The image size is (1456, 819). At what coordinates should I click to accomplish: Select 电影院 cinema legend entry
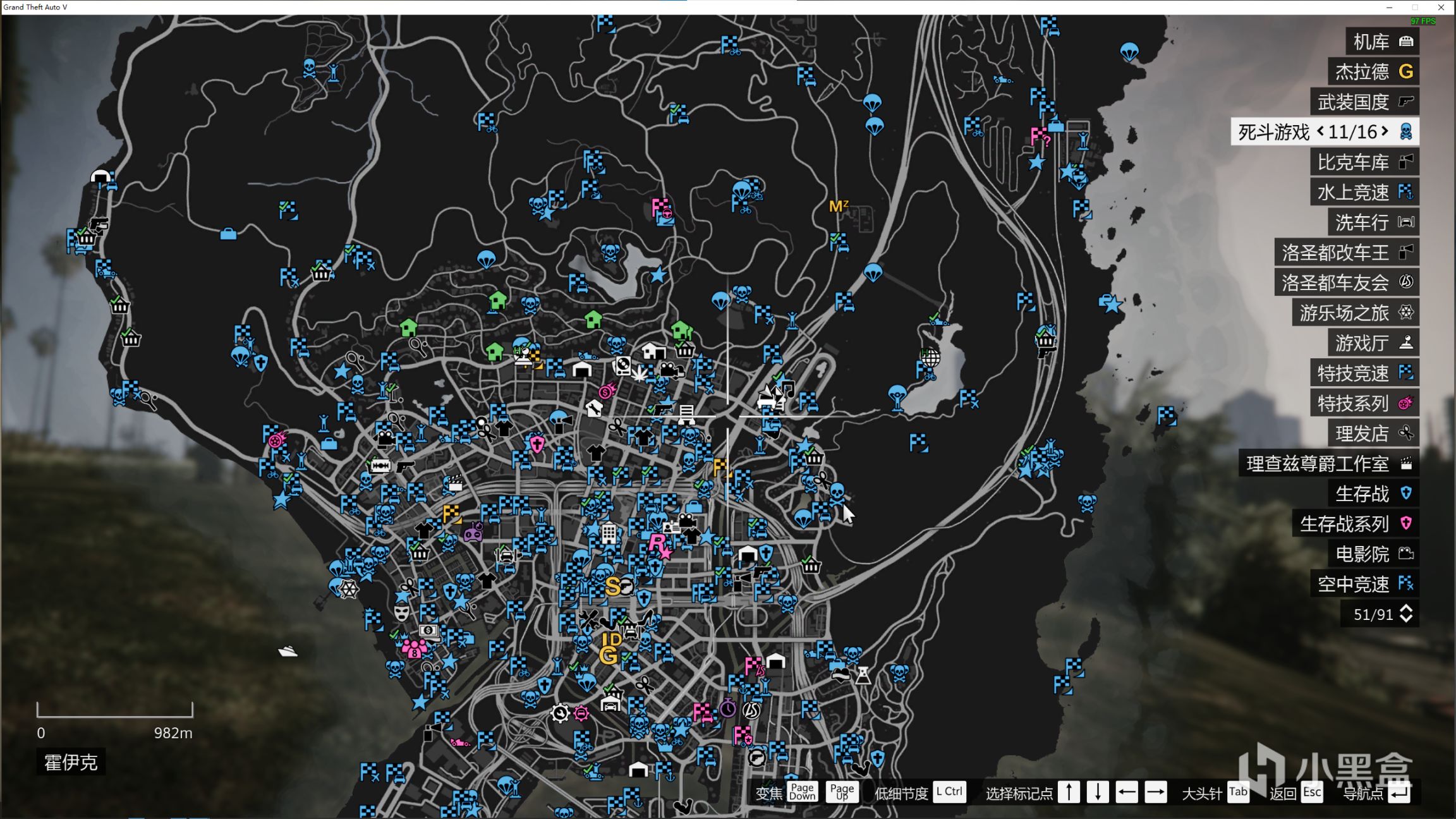1373,554
